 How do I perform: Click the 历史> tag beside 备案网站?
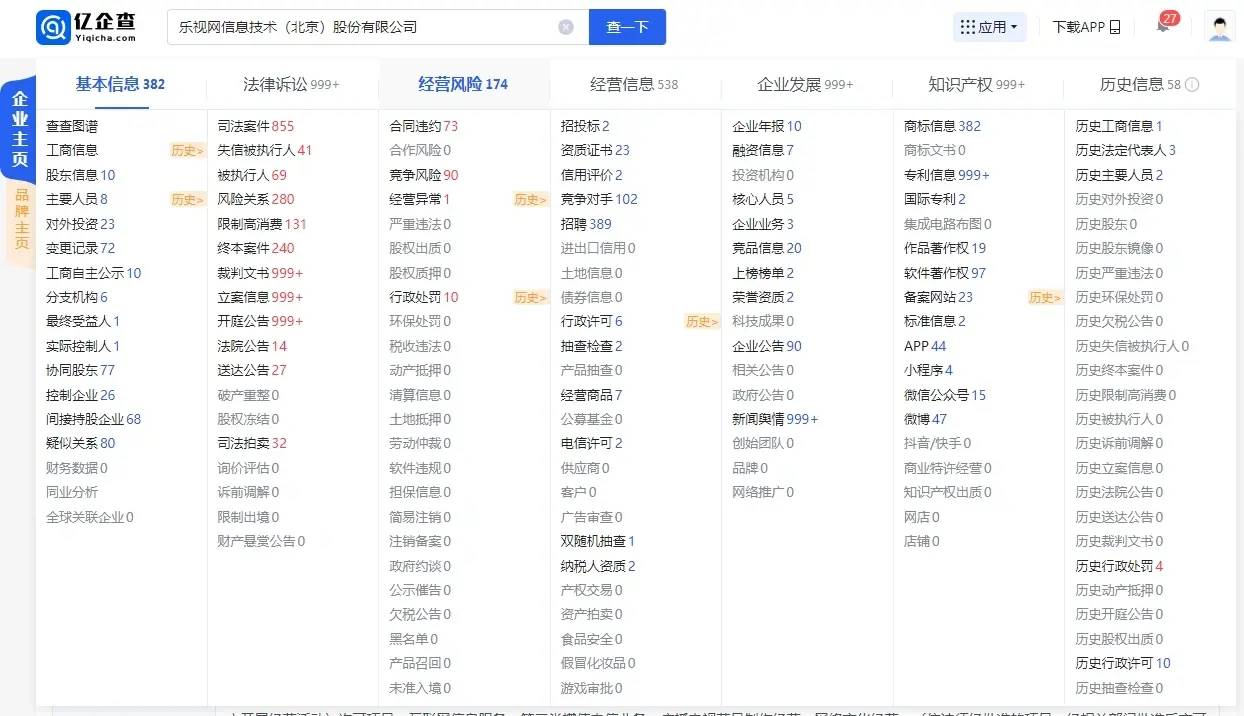[1045, 297]
